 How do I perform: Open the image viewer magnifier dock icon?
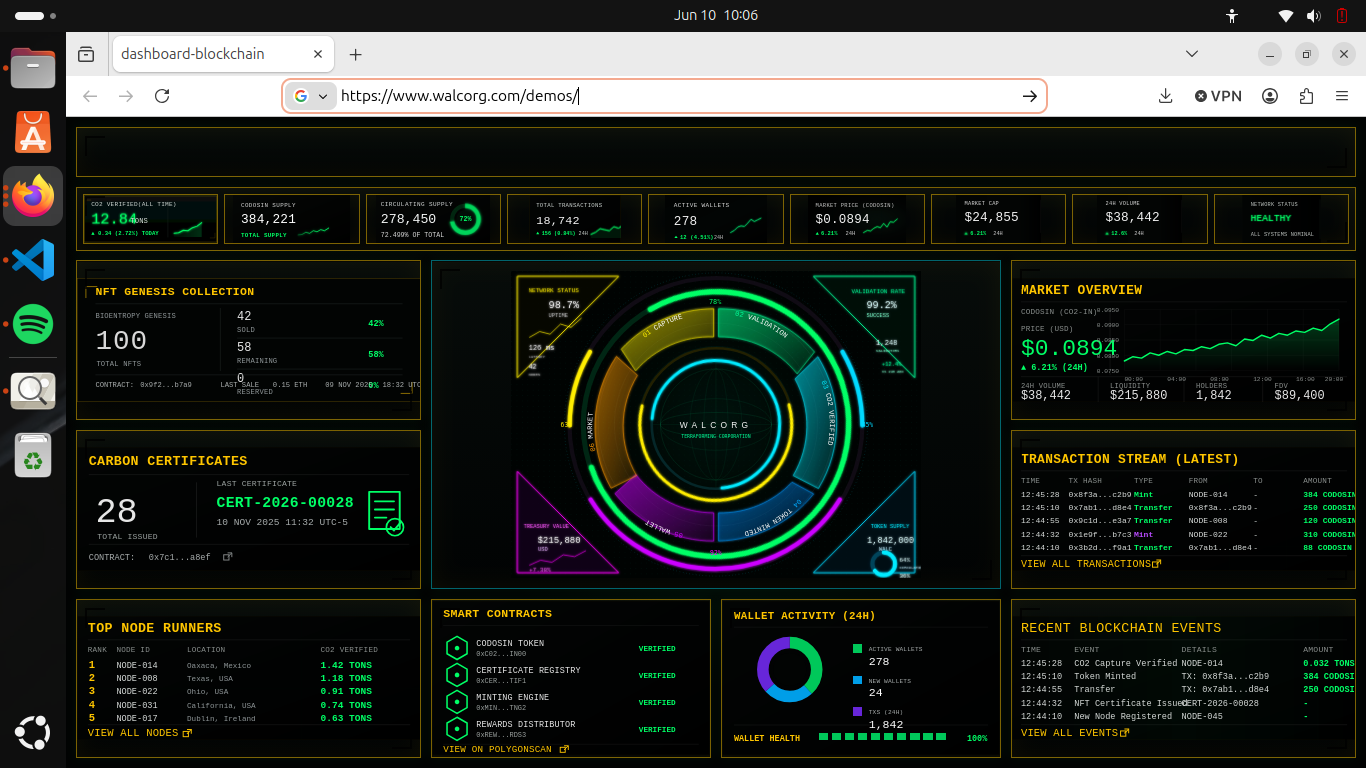point(33,391)
